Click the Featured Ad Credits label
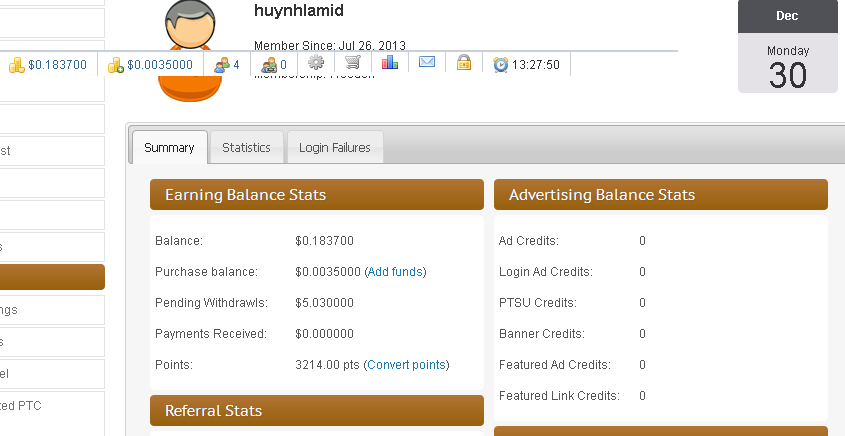Image resolution: width=845 pixels, height=436 pixels. click(555, 365)
